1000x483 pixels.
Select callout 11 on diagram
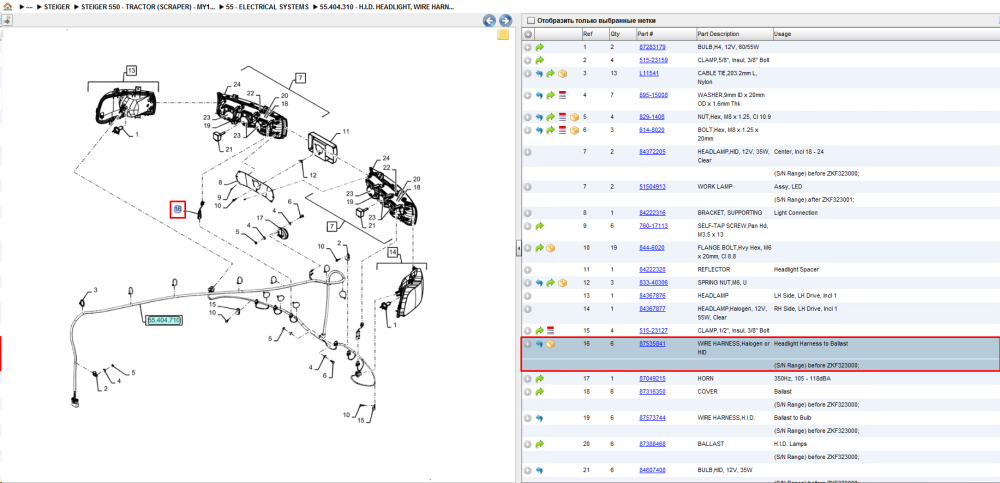pos(346,132)
